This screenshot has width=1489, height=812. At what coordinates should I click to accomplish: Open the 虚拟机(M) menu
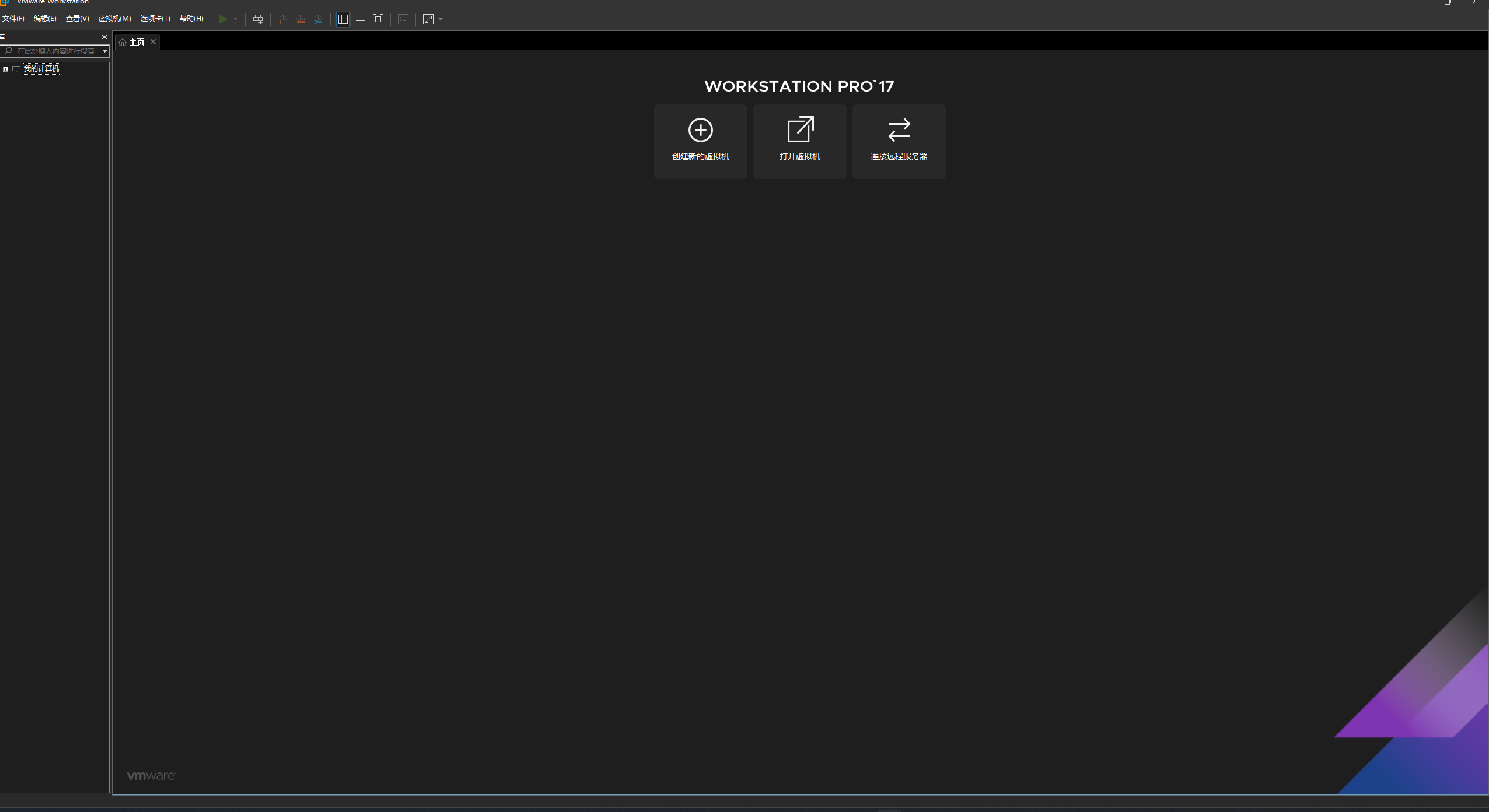click(114, 19)
